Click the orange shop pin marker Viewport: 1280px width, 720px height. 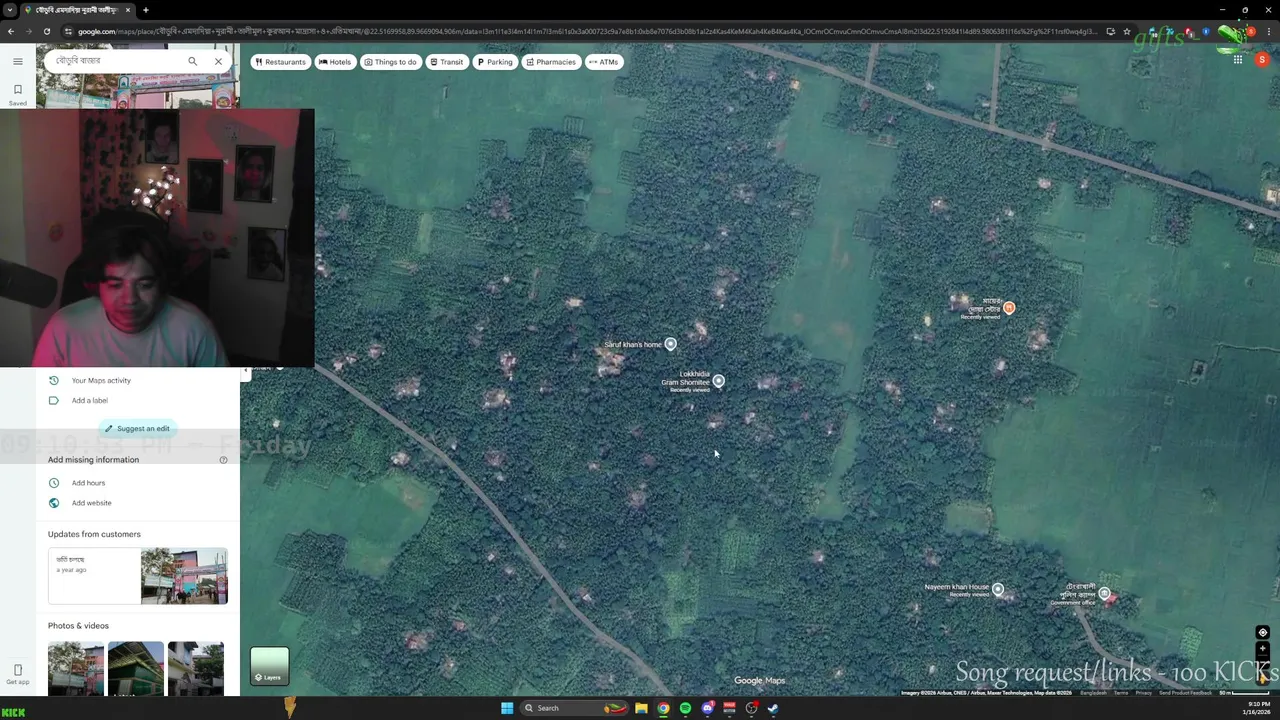pos(1009,308)
